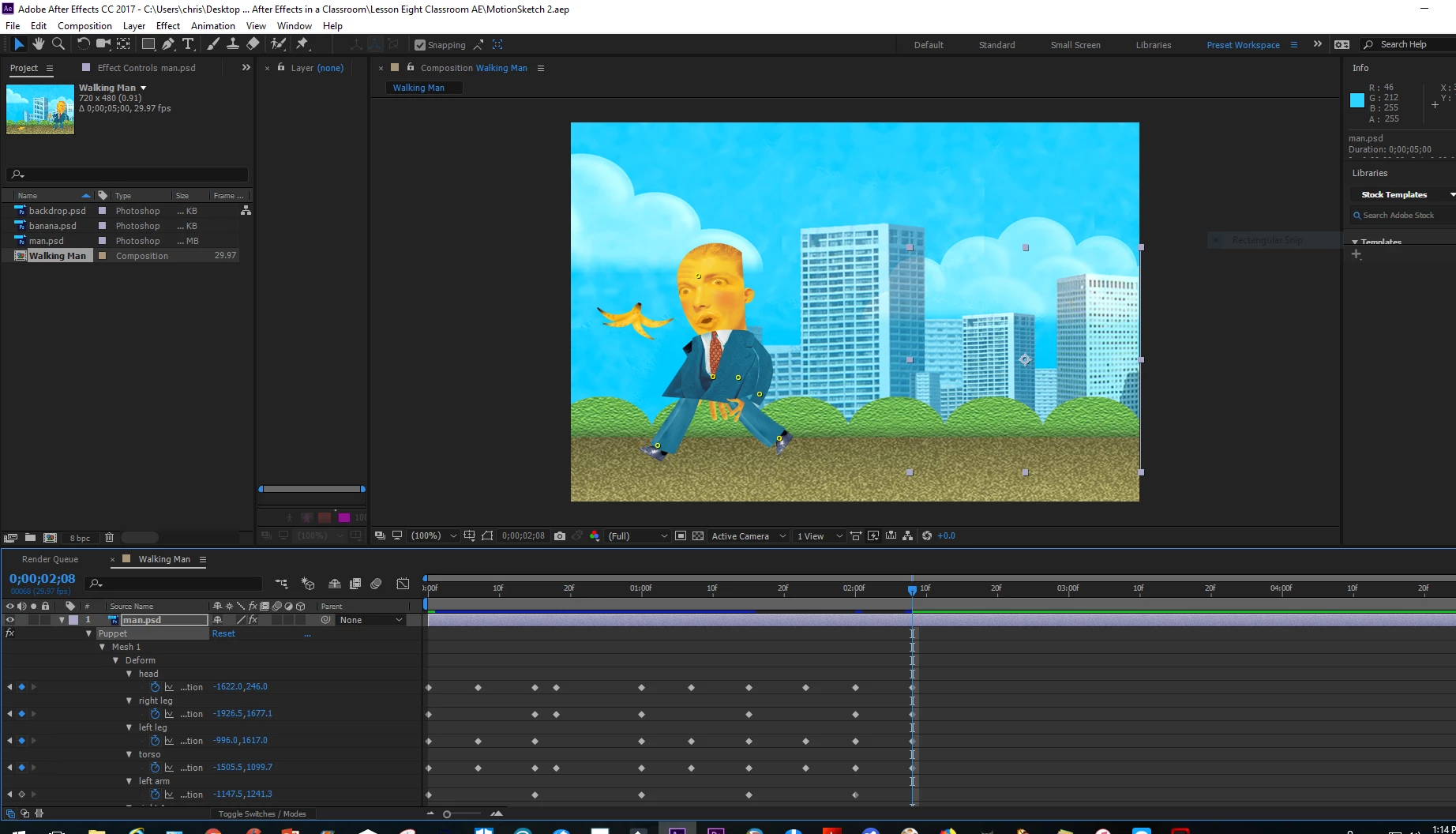Select the Unified Camera tool
This screenshot has height=834, width=1456.
pyautogui.click(x=103, y=44)
